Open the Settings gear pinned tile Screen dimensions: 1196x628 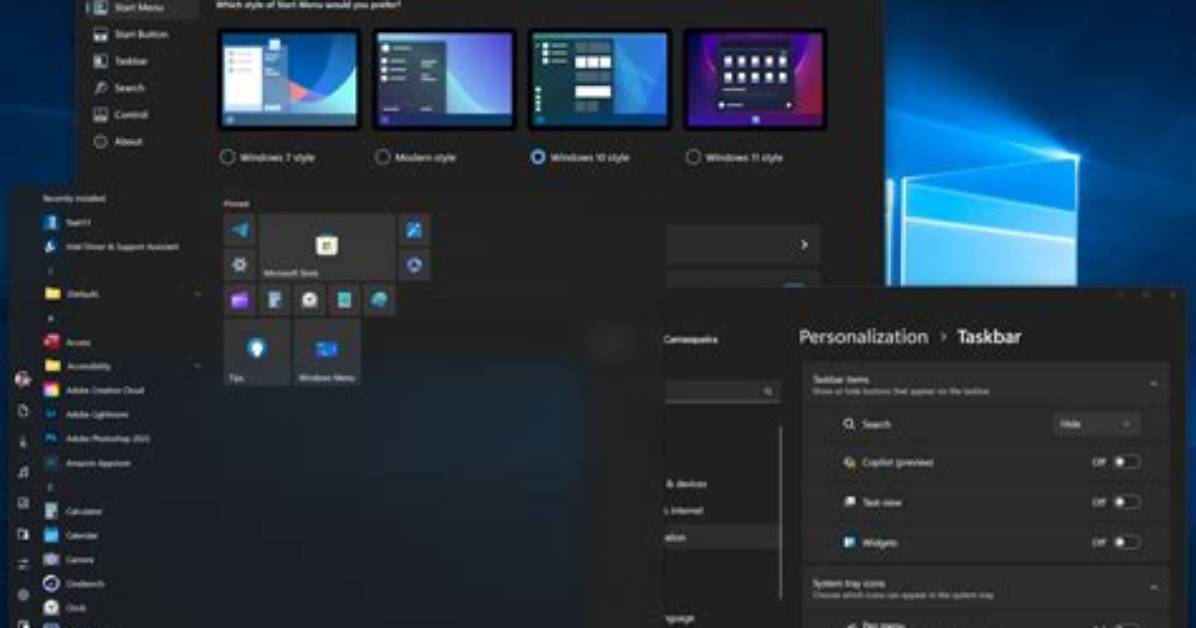point(240,265)
